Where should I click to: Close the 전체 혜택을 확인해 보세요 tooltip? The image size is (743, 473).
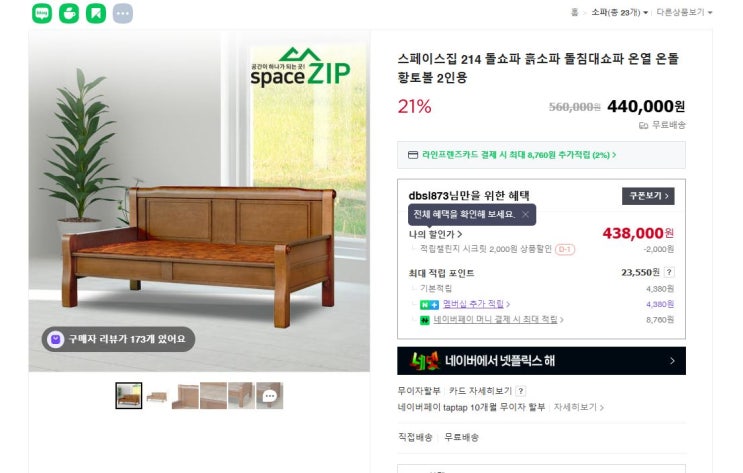click(x=526, y=214)
